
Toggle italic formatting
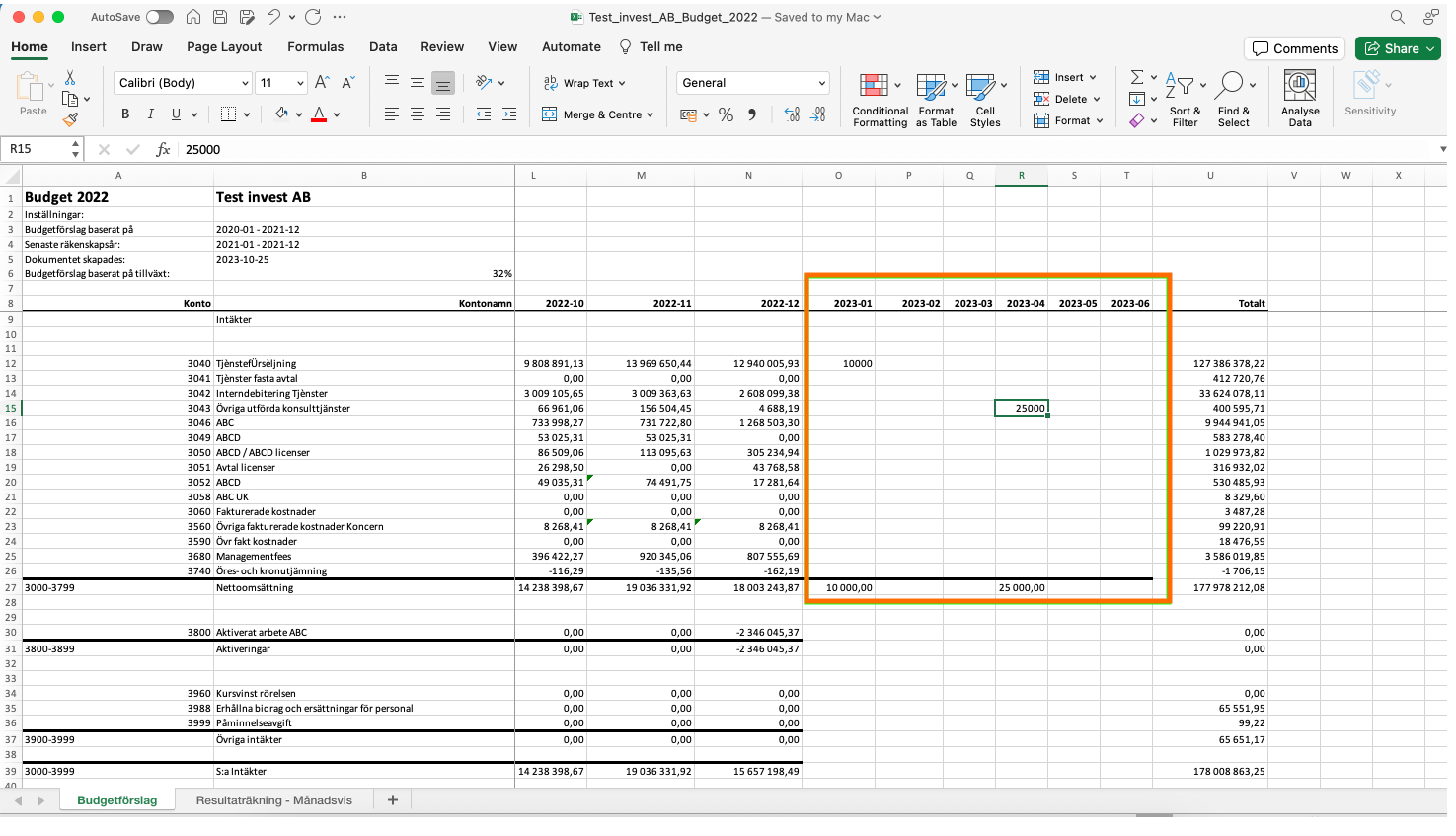click(x=150, y=114)
